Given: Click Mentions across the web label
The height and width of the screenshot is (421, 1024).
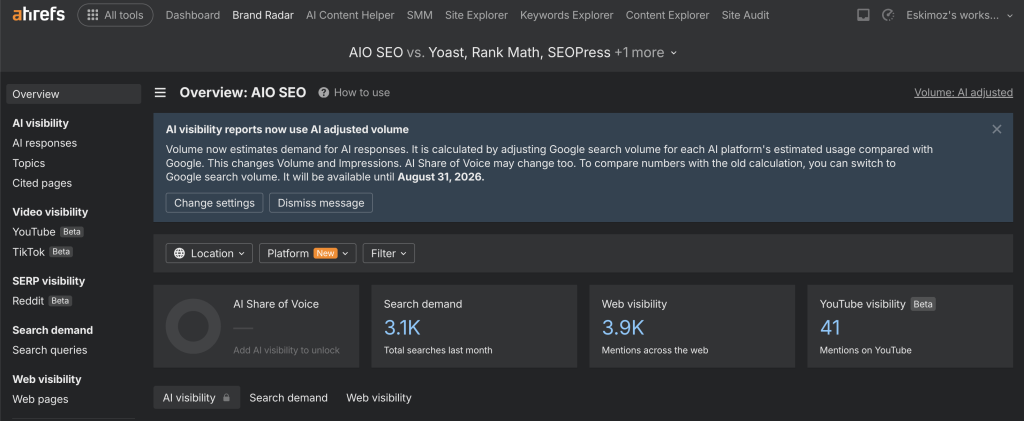Looking at the screenshot, I should point(655,350).
